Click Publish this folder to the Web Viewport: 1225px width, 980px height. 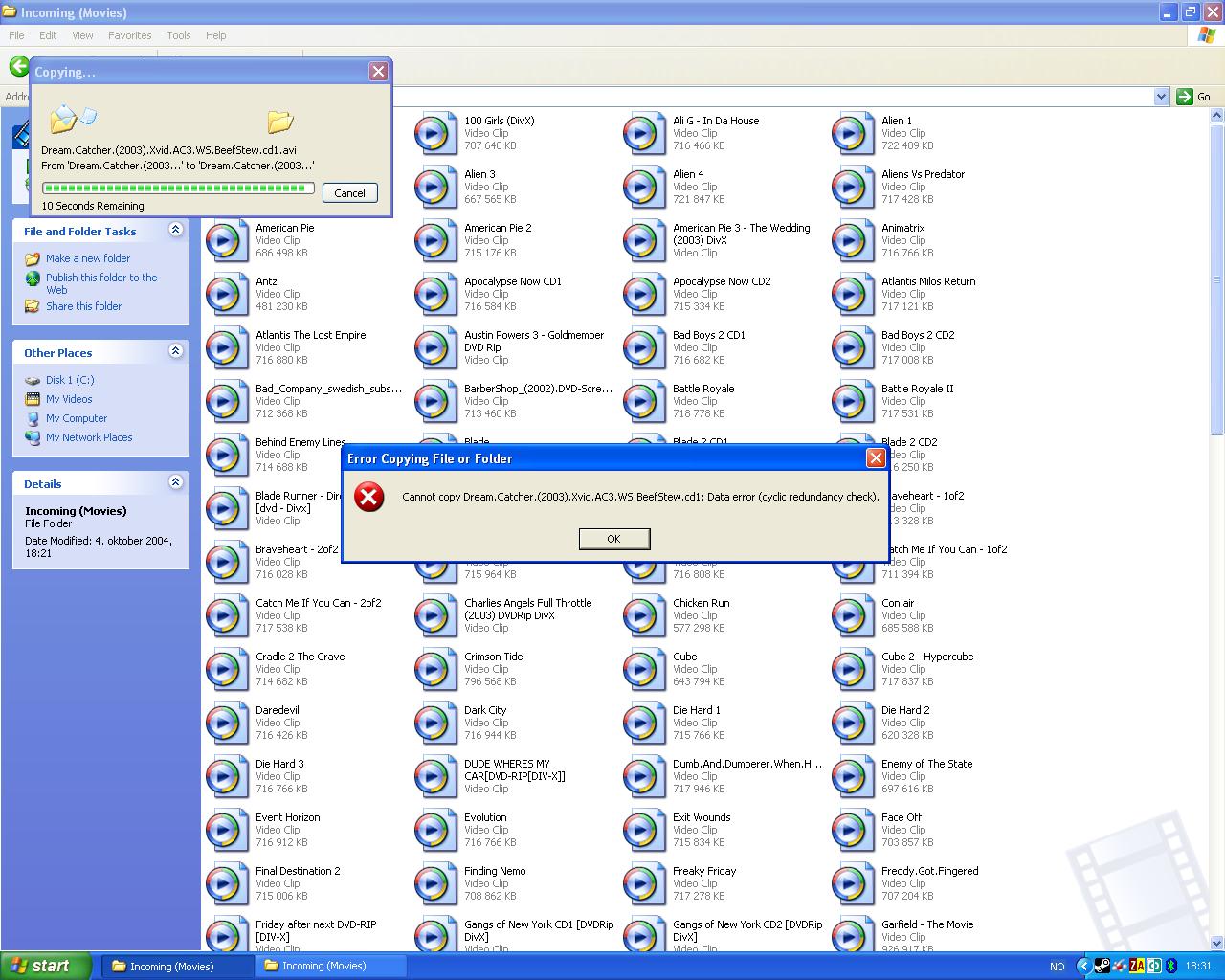click(x=101, y=283)
